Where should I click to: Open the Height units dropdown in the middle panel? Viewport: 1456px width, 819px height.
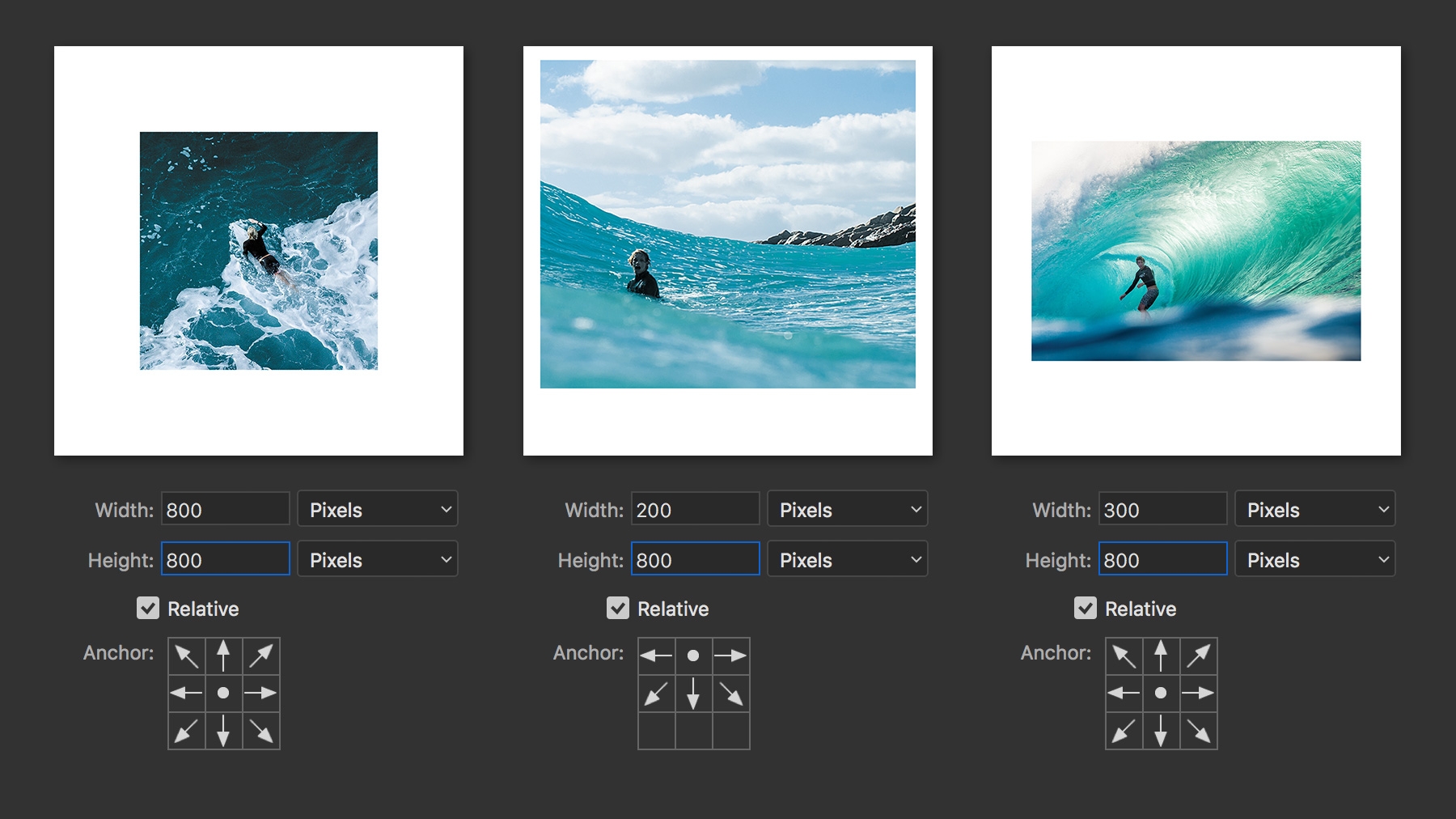pos(847,558)
